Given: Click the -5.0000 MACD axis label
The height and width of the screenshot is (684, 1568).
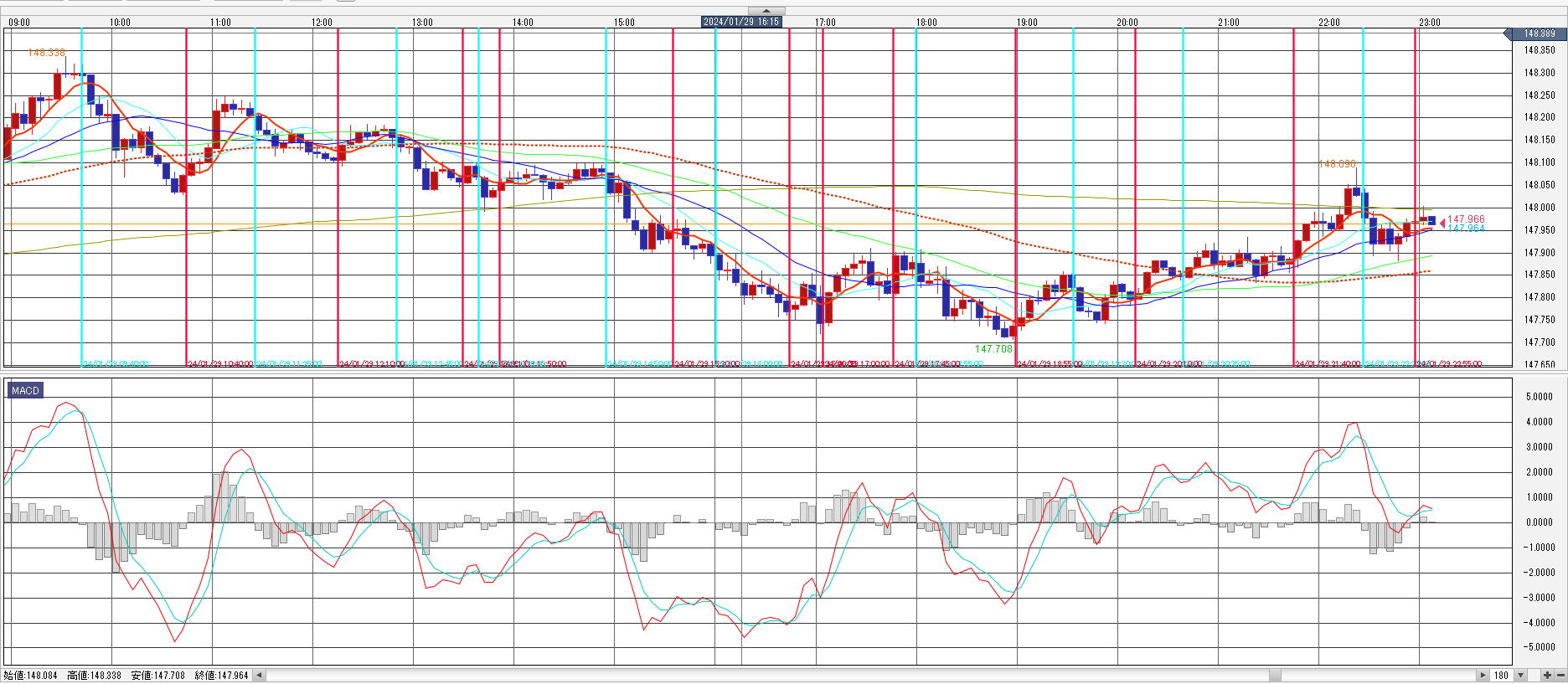Looking at the screenshot, I should tap(1538, 647).
